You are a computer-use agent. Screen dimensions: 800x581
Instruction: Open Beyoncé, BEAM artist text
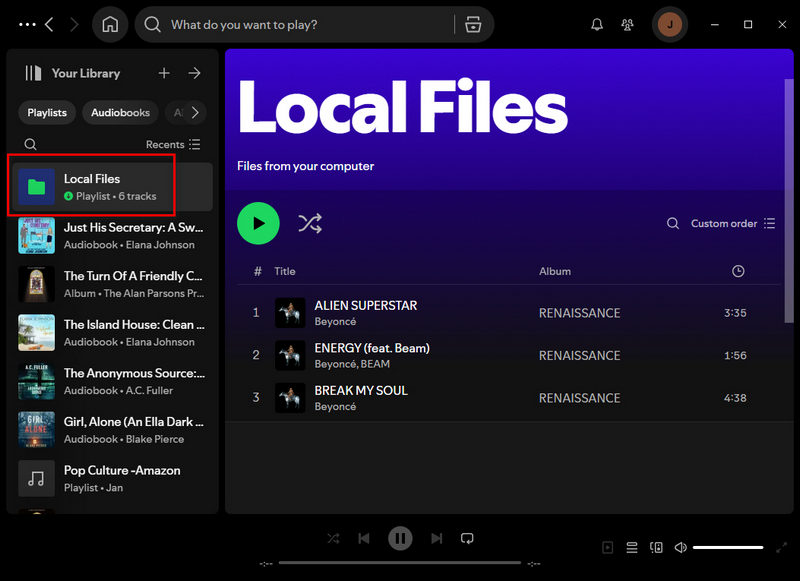tap(352, 364)
